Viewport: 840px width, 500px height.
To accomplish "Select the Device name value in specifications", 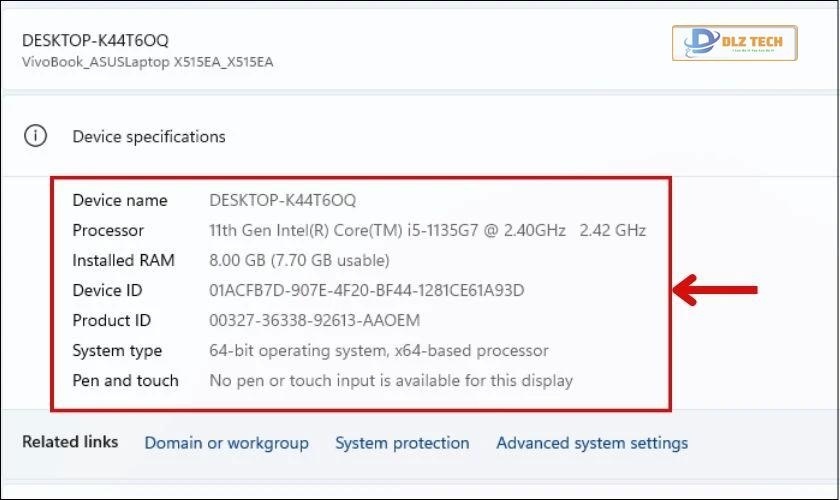I will pos(282,200).
